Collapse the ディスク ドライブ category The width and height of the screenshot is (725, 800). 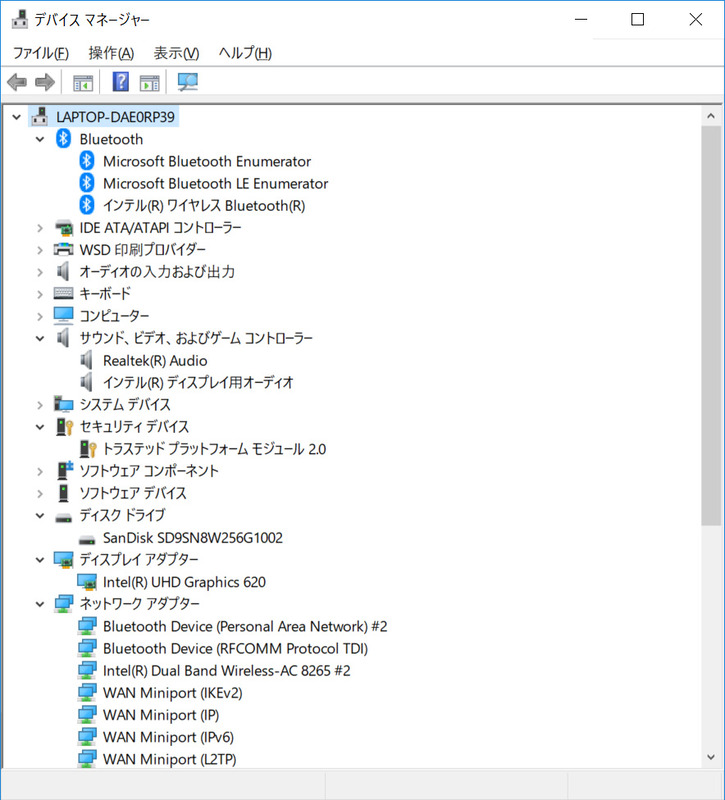(x=40, y=516)
